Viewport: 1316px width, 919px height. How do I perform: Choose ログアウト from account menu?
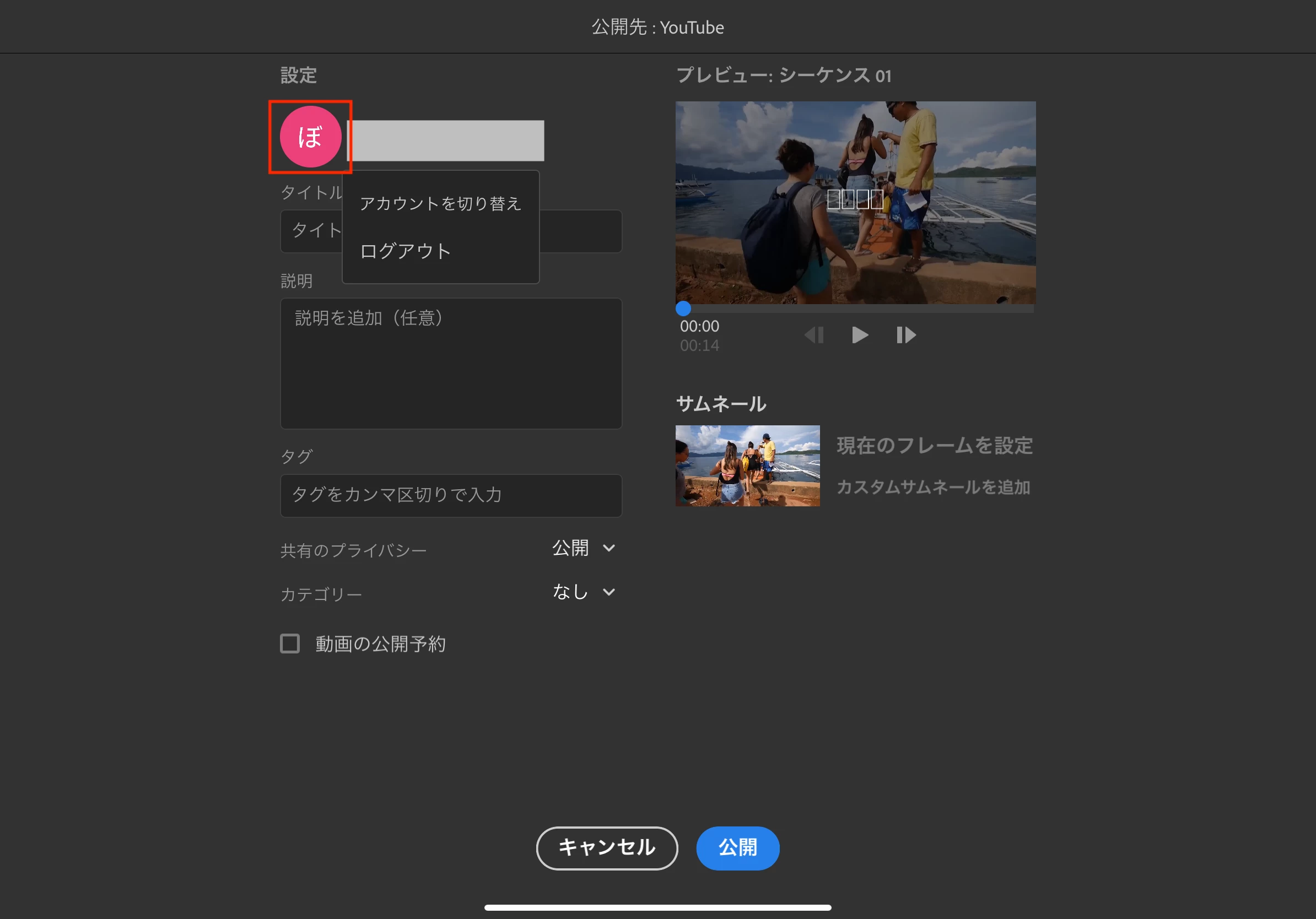coord(405,251)
